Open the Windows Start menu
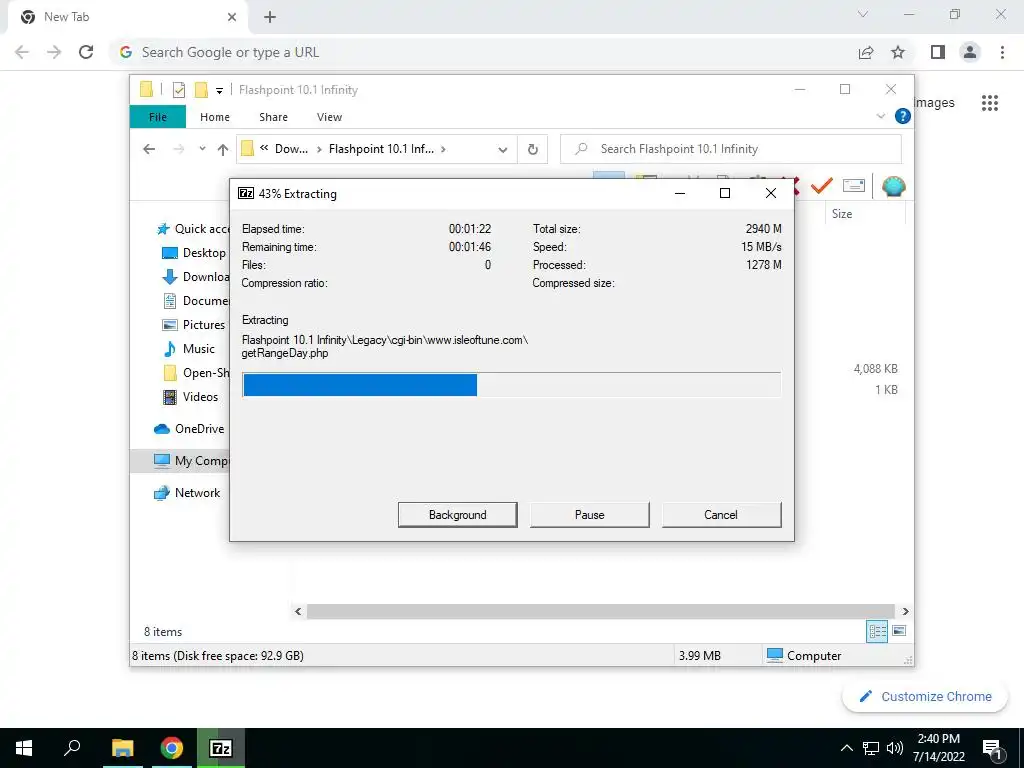 (24, 748)
